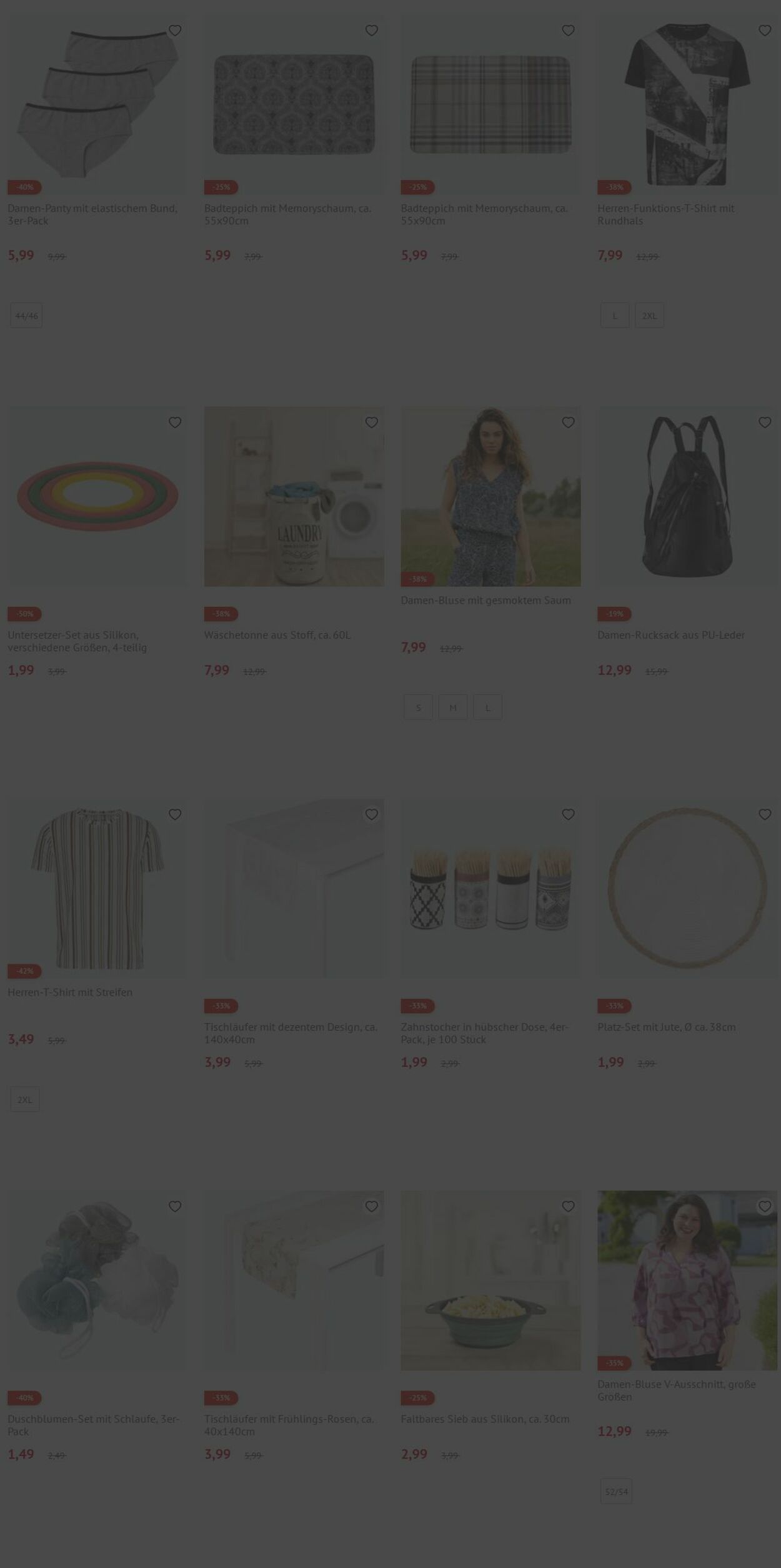The width and height of the screenshot is (781, 1568).
Task: Choose size 2XL for Herren-Funktions-T-Shirt
Action: [x=650, y=316]
